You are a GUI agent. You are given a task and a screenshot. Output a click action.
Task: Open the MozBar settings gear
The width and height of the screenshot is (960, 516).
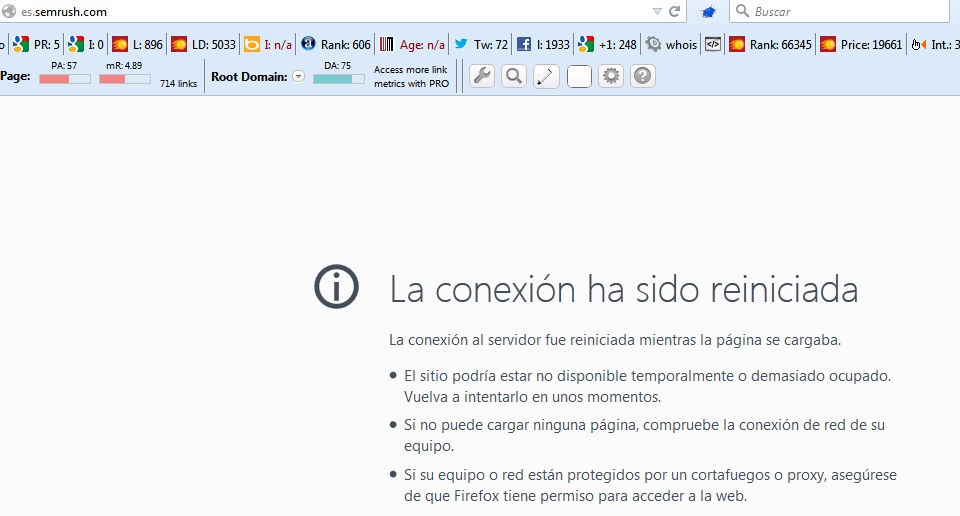pyautogui.click(x=611, y=76)
